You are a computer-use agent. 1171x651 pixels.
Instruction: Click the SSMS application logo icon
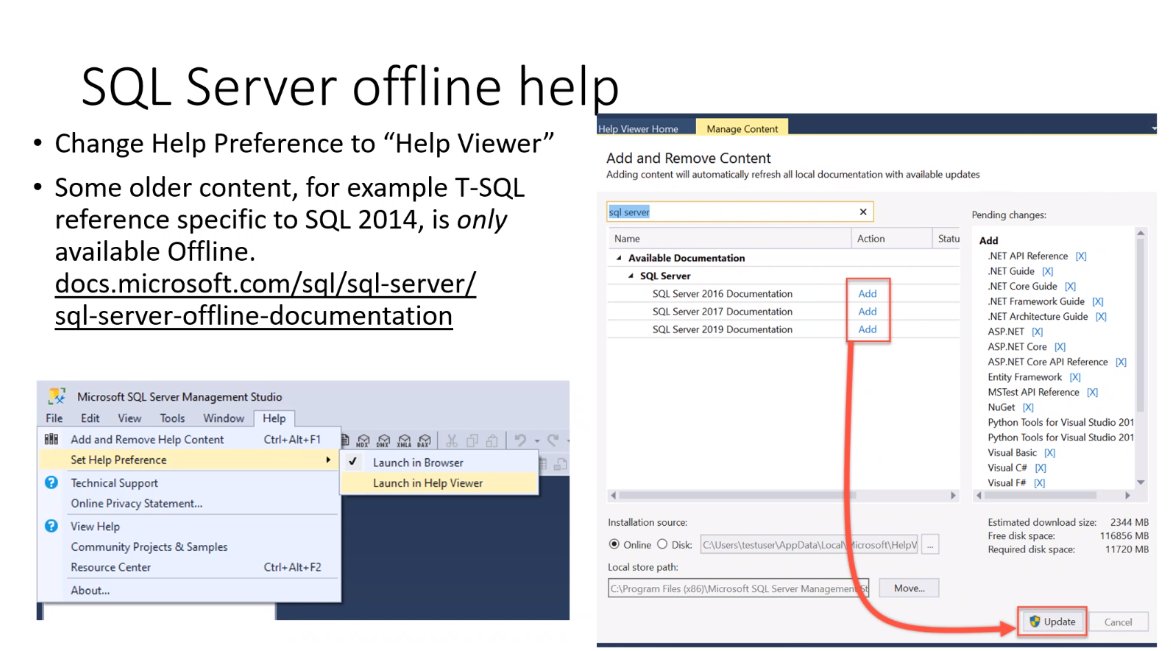pyautogui.click(x=57, y=396)
